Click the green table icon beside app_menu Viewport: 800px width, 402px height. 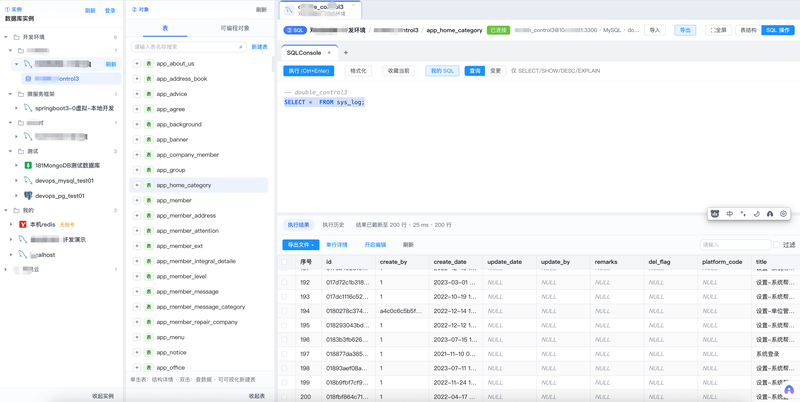point(148,337)
